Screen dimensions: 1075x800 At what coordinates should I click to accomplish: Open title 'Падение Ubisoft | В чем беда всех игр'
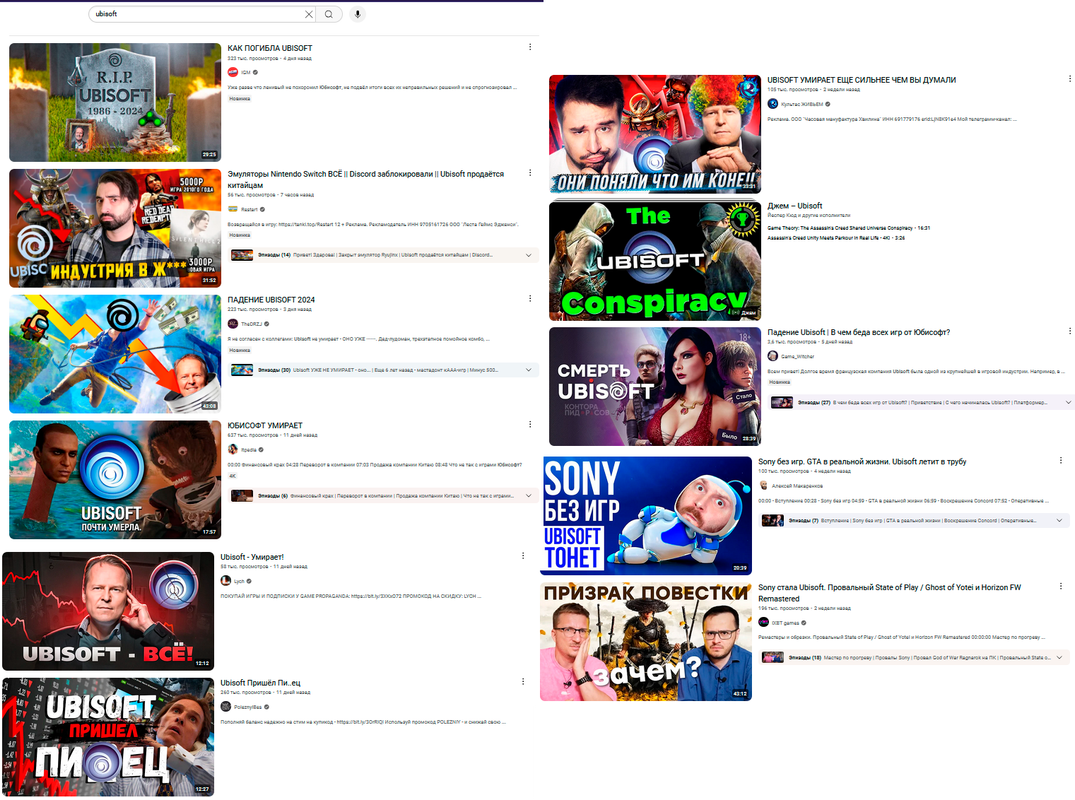pos(858,332)
